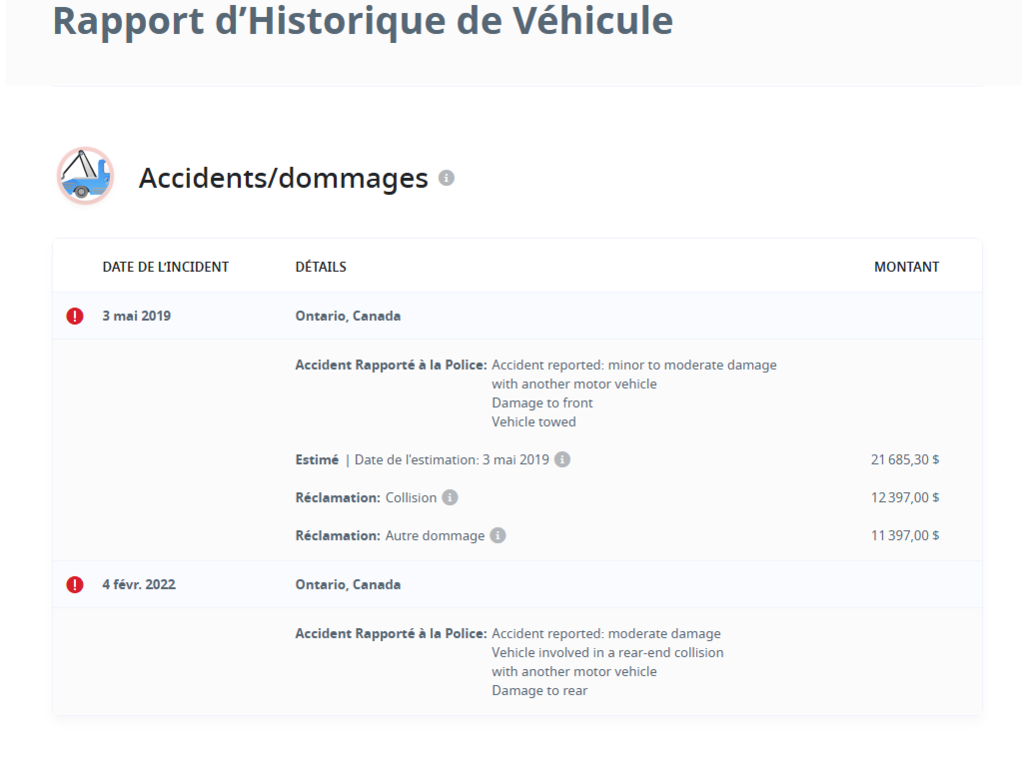Click the Rapport d'Historique de Véhicule title

click(x=362, y=21)
